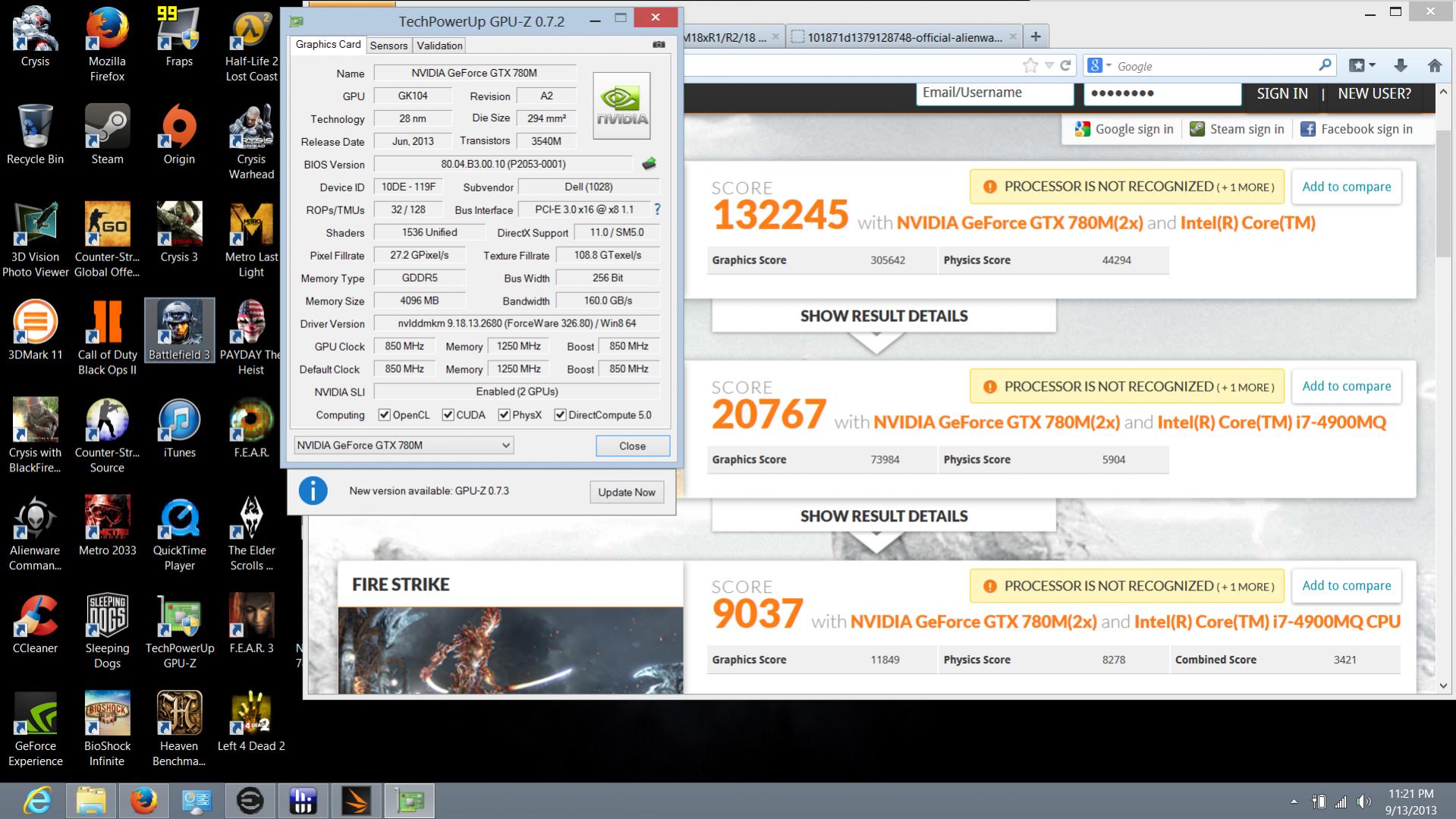Switch to the Sensors tab

click(388, 46)
